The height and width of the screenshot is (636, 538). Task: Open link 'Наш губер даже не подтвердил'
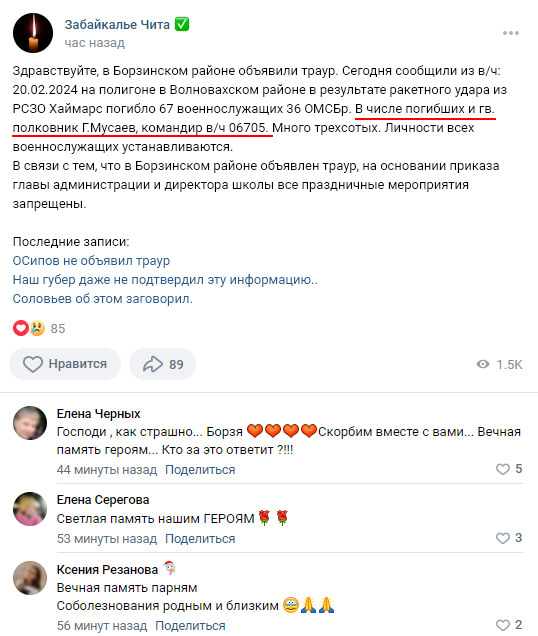click(165, 280)
